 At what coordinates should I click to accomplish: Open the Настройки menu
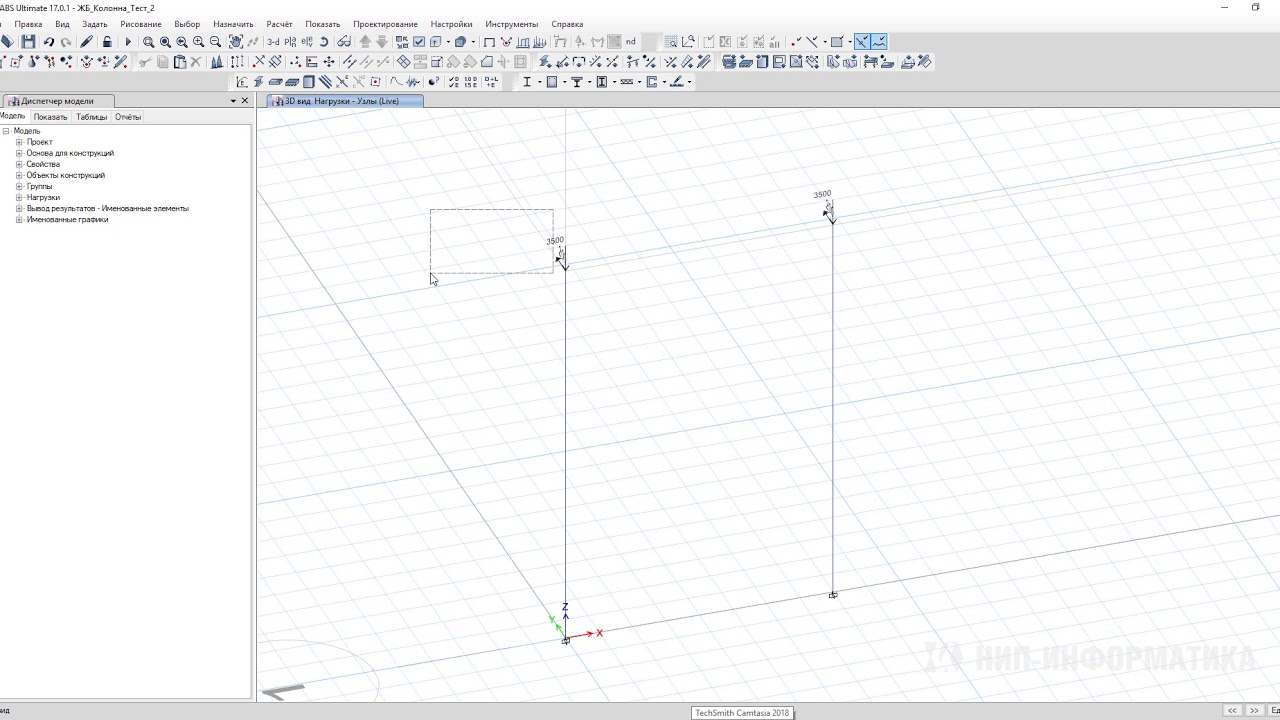(x=451, y=24)
